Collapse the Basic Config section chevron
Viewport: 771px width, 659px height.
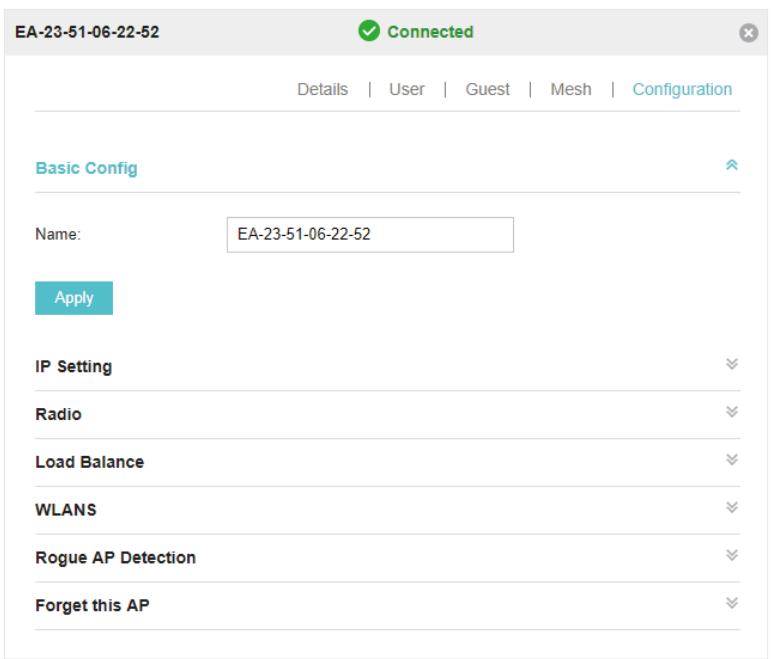[732, 165]
